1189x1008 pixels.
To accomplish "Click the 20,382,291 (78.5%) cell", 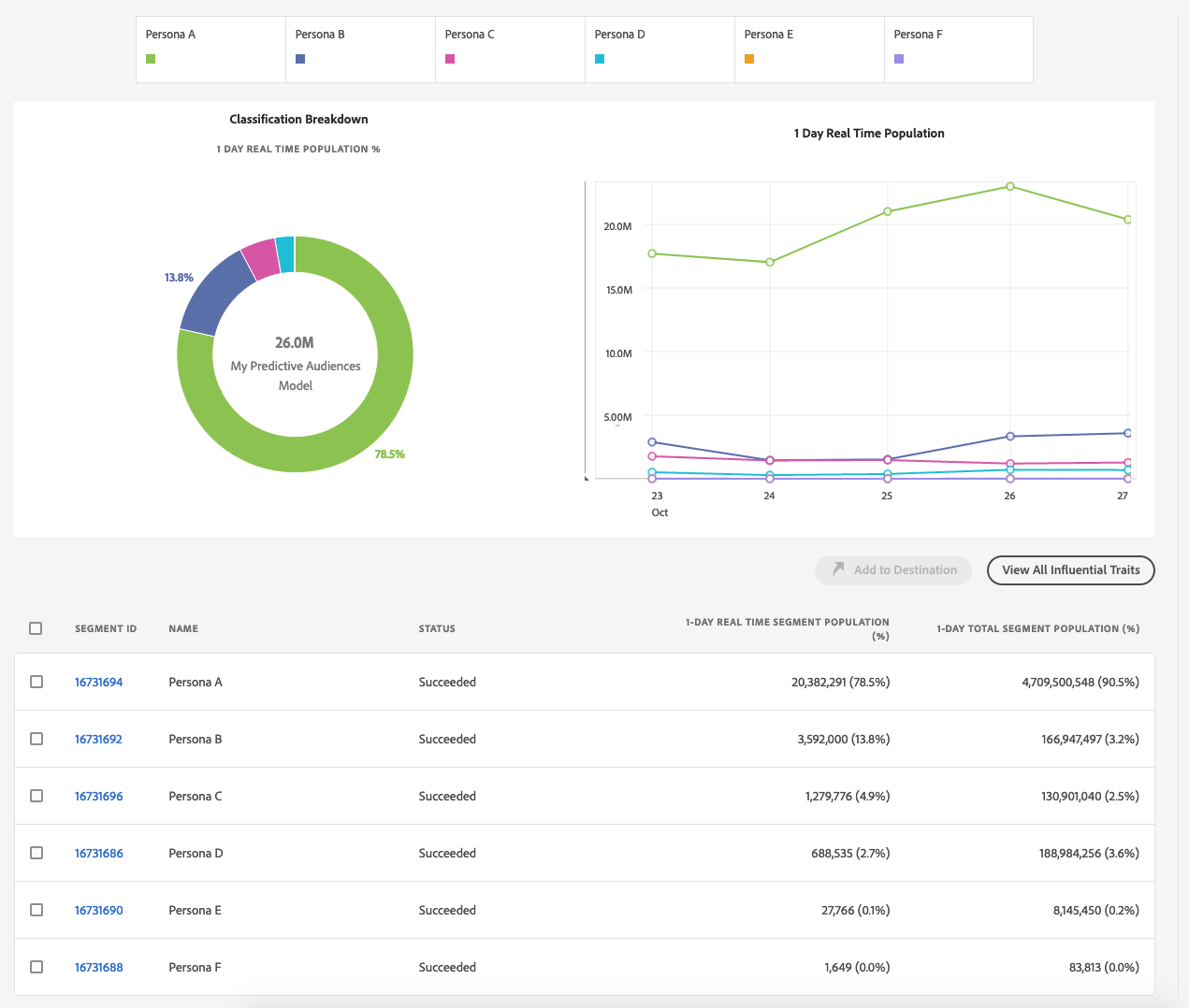I will pos(841,682).
